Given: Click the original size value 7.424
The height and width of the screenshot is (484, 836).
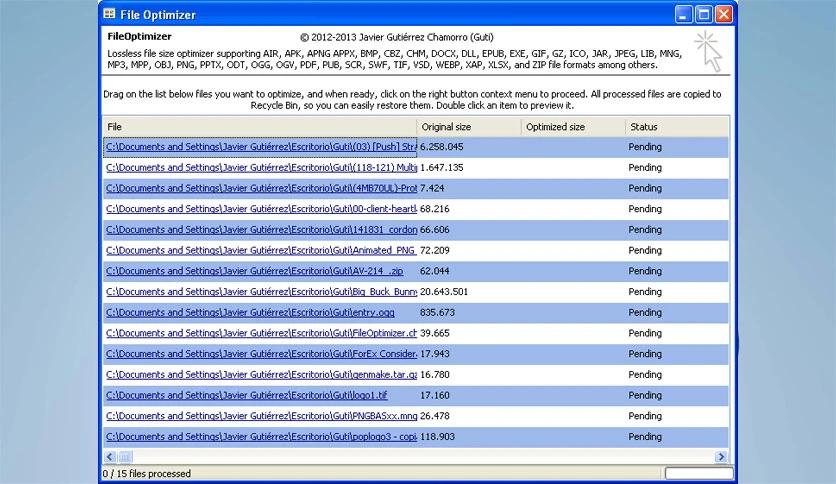Looking at the screenshot, I should click(432, 188).
